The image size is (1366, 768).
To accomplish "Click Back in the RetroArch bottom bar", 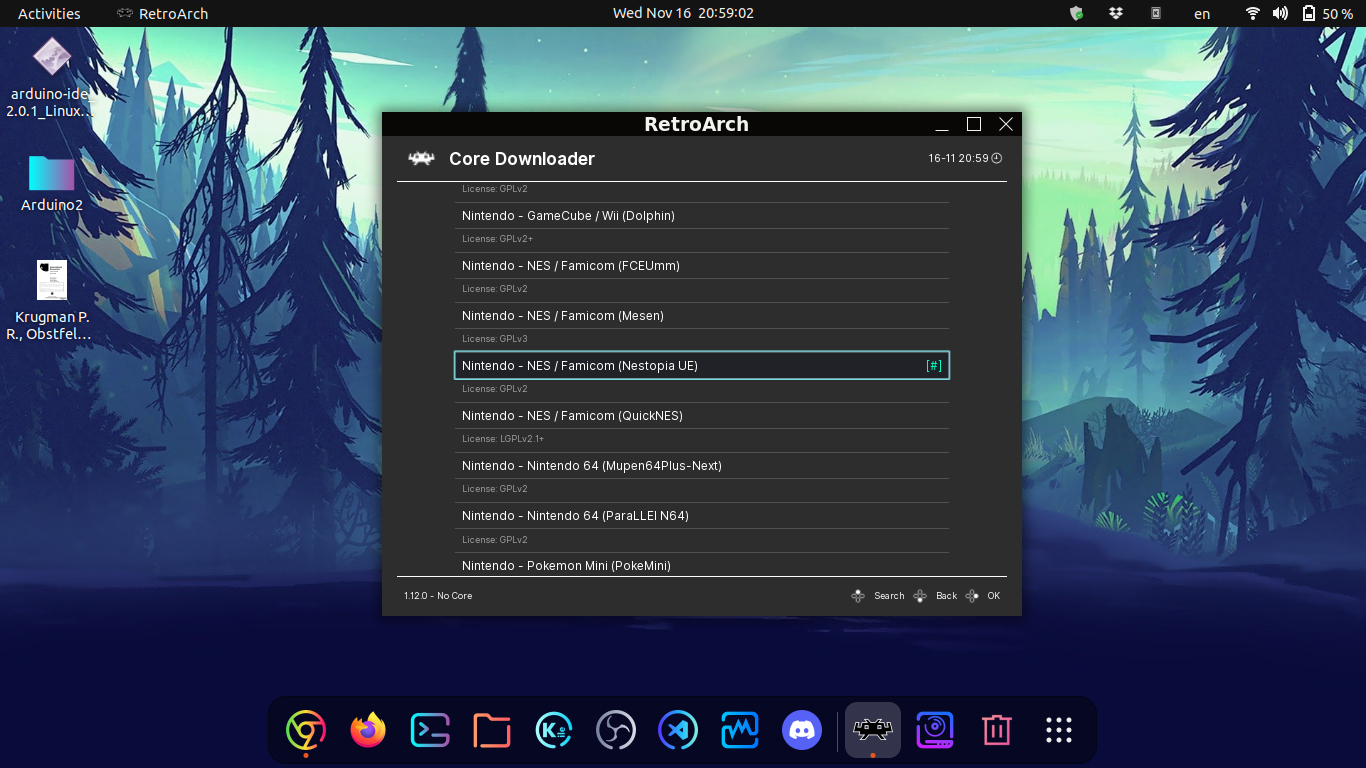I will tap(938, 595).
